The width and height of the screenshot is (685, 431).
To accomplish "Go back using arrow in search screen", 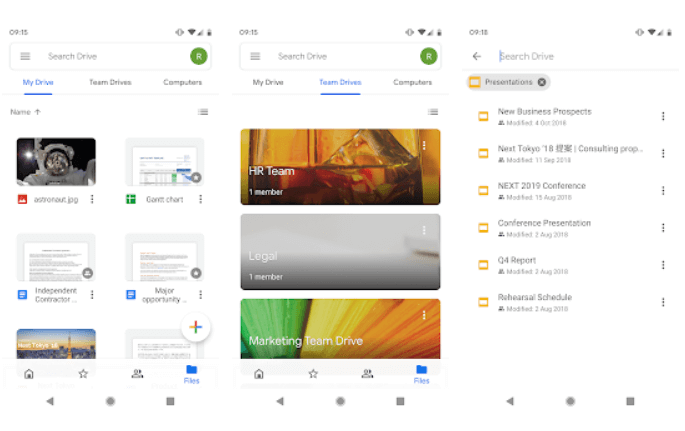I will pyautogui.click(x=477, y=56).
